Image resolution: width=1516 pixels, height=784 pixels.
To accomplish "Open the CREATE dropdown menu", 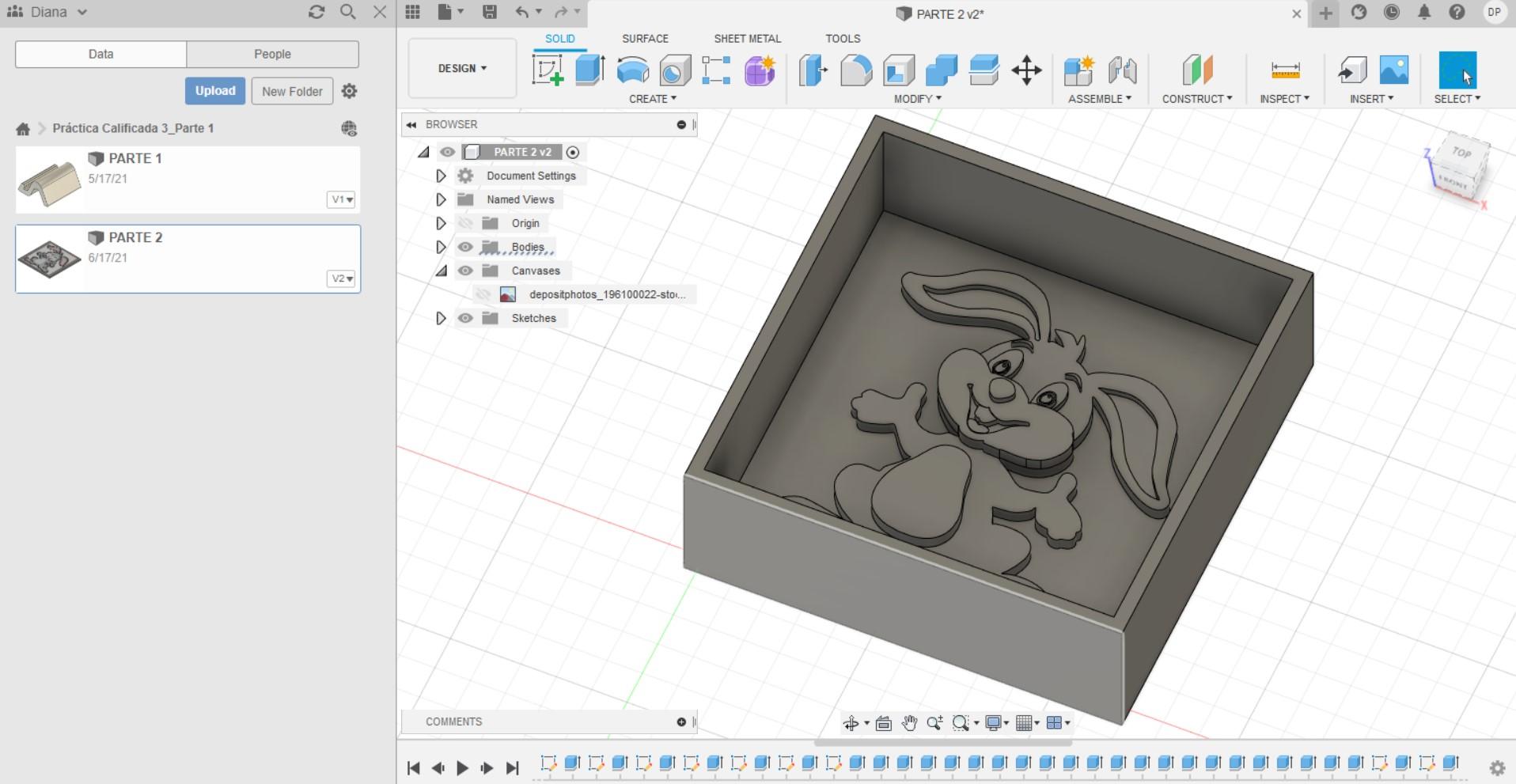I will [653, 99].
